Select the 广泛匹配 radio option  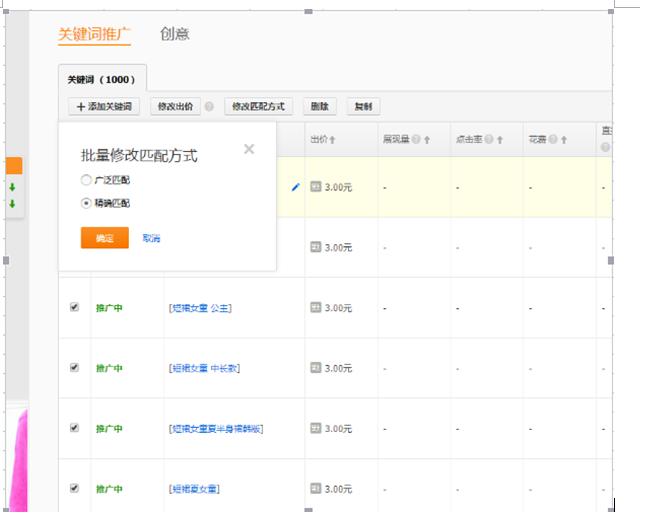pyautogui.click(x=86, y=180)
